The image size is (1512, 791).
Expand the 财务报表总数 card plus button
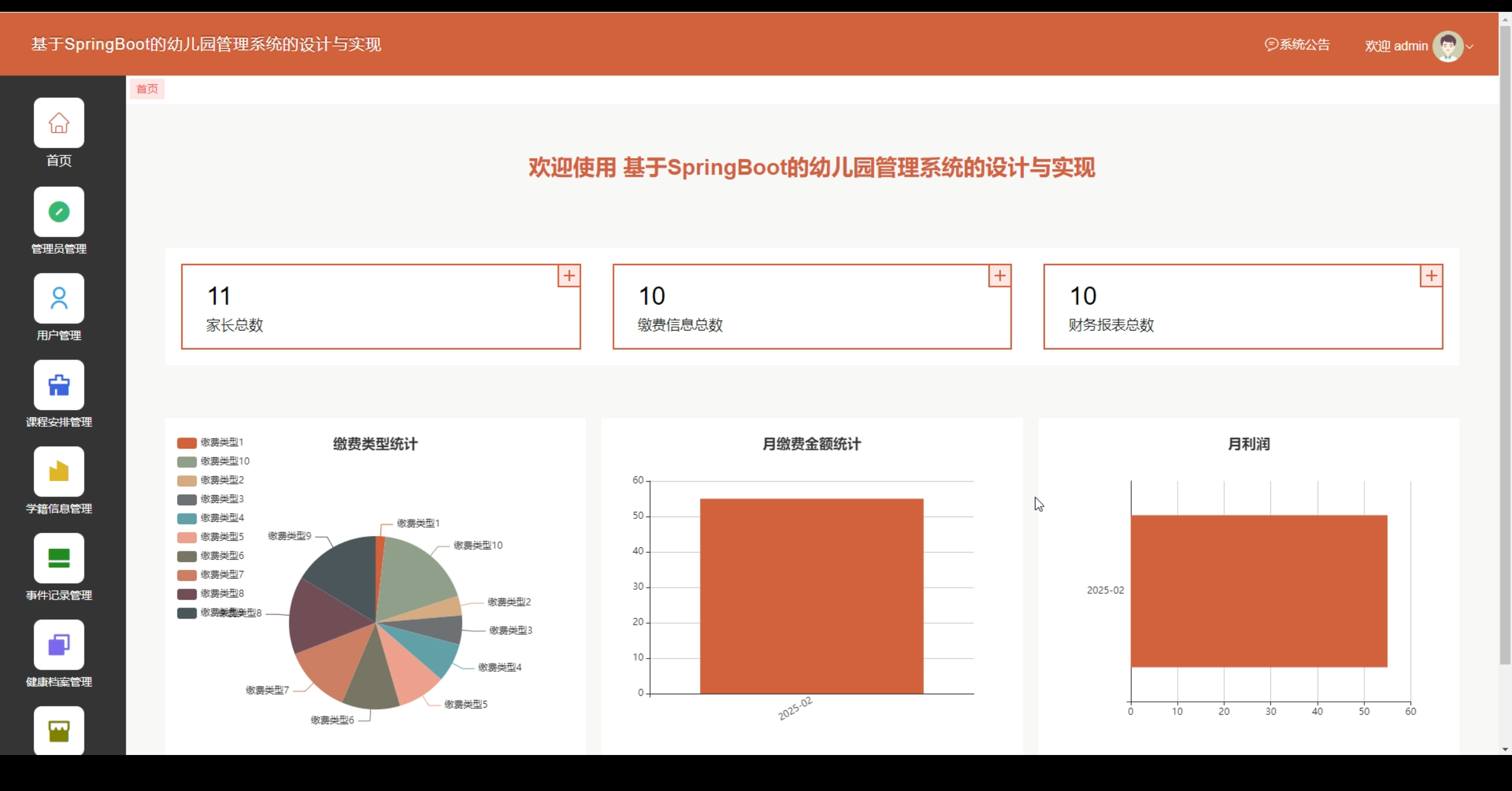1431,276
